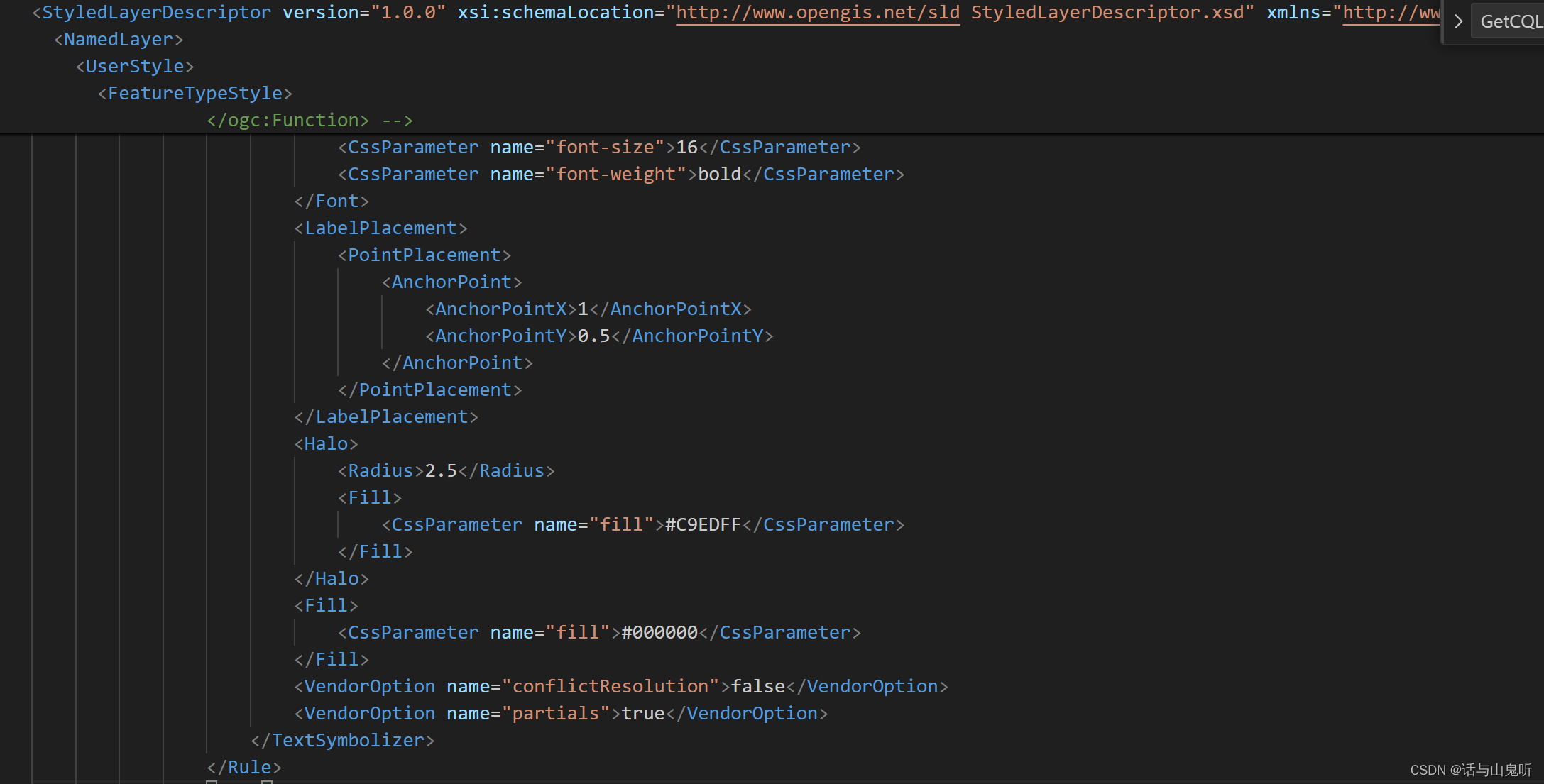Open the opengis.net/sld schemaLocation URL
The width and height of the screenshot is (1544, 784).
point(817,13)
